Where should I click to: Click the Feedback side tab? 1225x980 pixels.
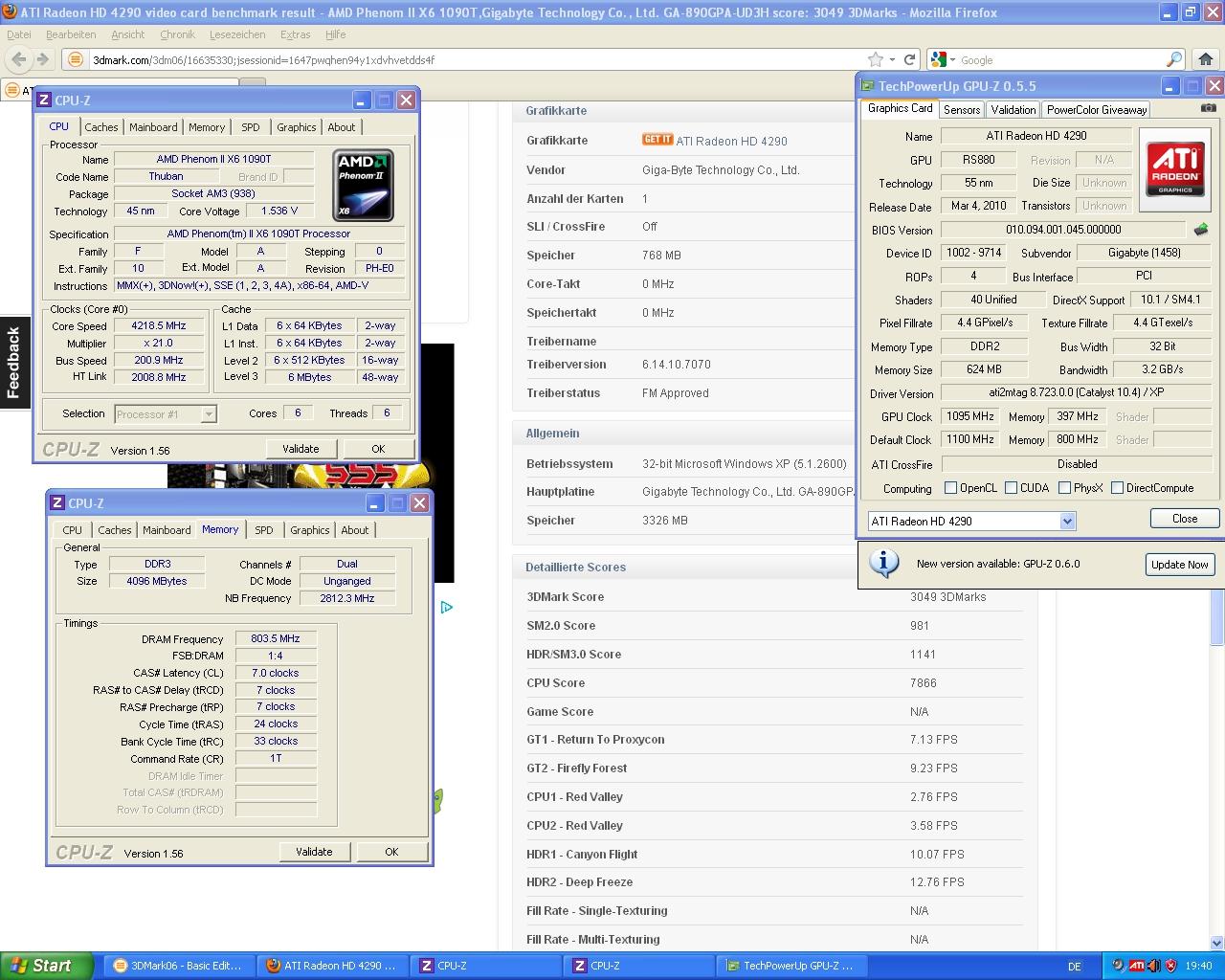pyautogui.click(x=14, y=363)
